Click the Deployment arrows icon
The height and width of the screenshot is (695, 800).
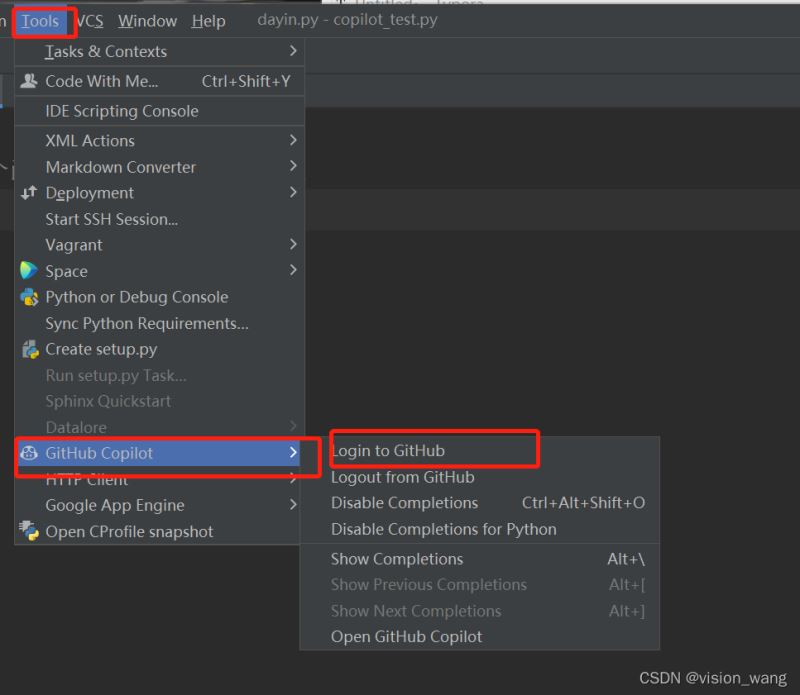point(29,193)
